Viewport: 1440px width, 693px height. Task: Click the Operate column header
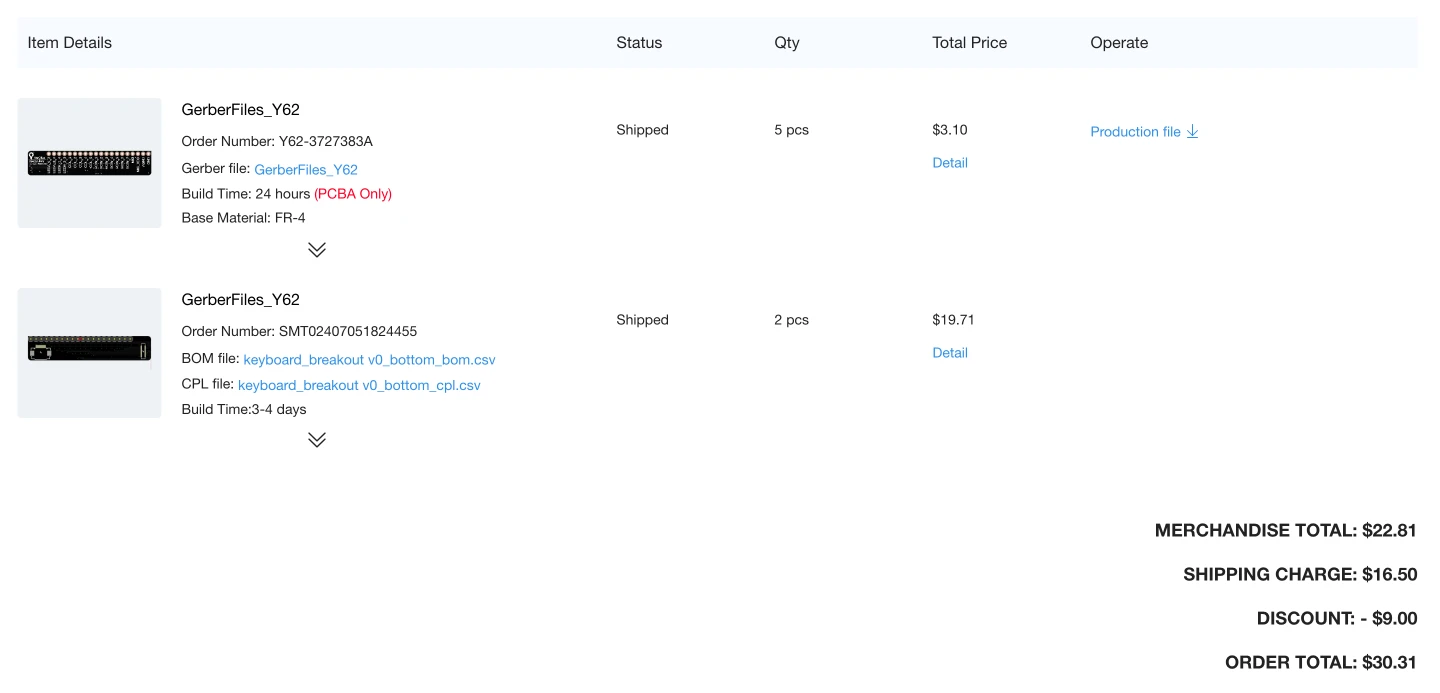[x=1119, y=43]
